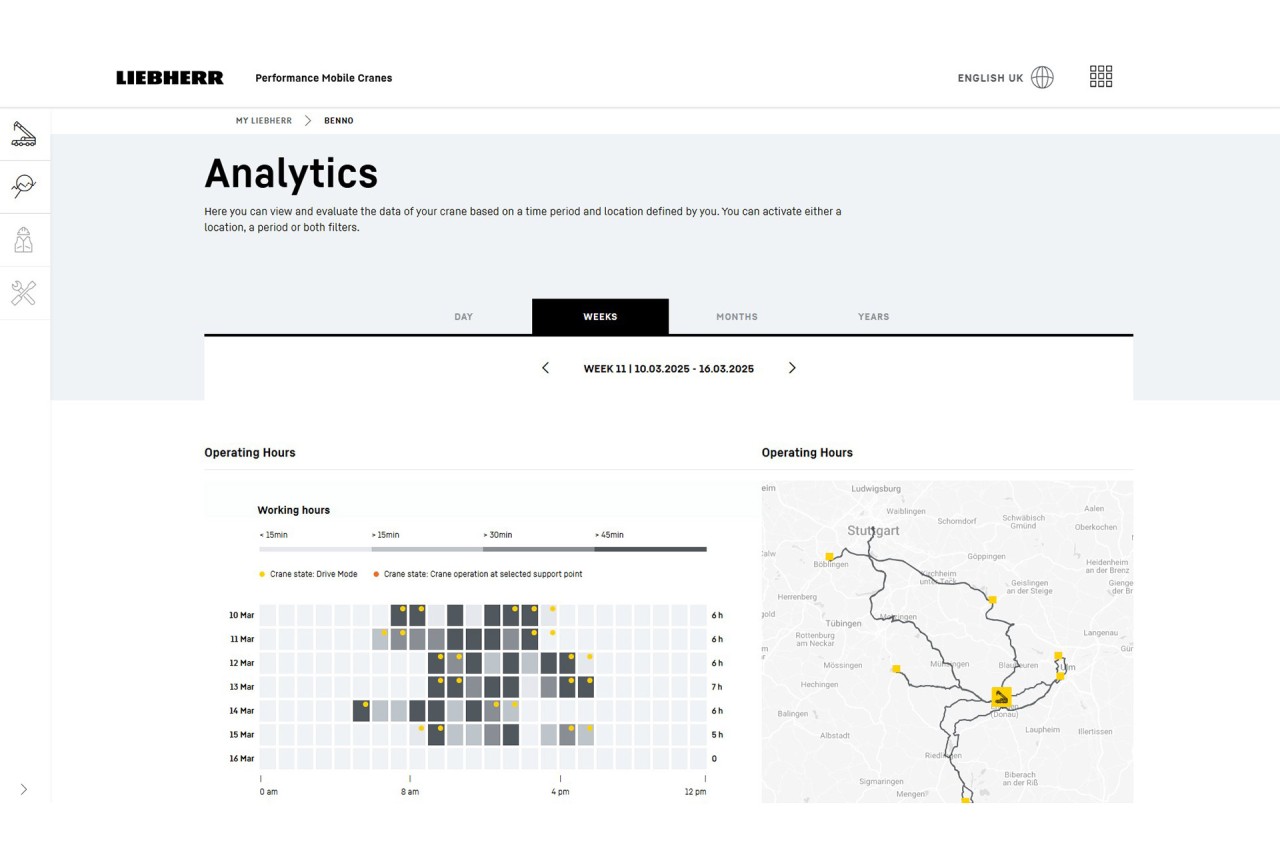Open the analytics chart sidebar icon
This screenshot has height=853, width=1280.
24,186
